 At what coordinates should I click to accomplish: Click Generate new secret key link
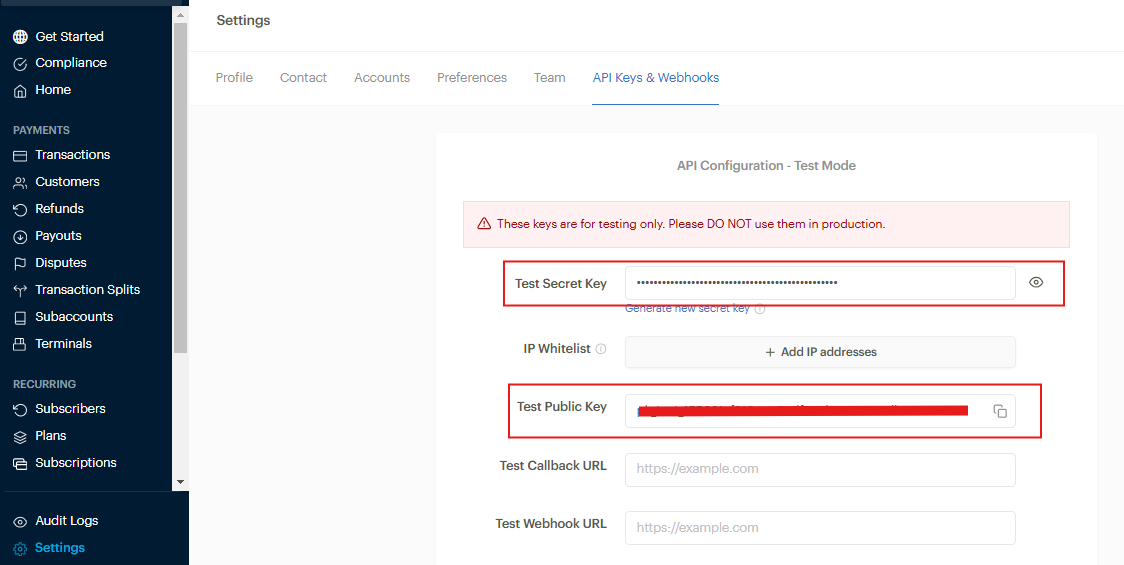687,309
